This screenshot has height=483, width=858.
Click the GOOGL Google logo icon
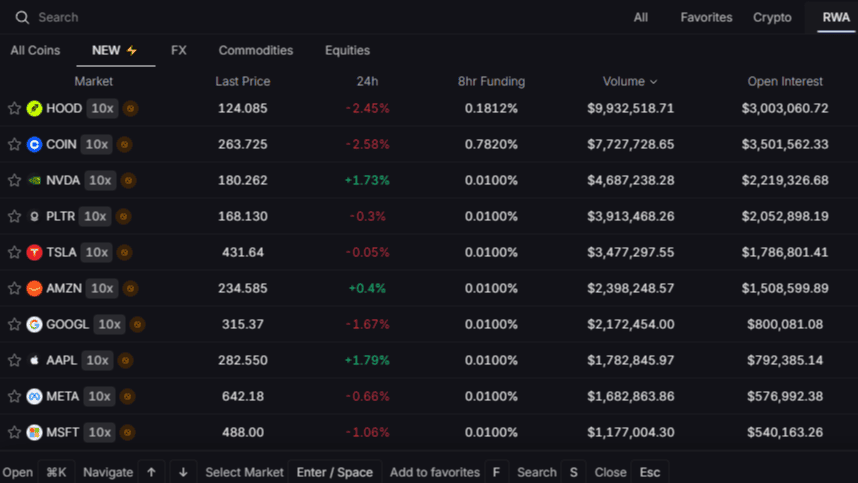(x=34, y=324)
